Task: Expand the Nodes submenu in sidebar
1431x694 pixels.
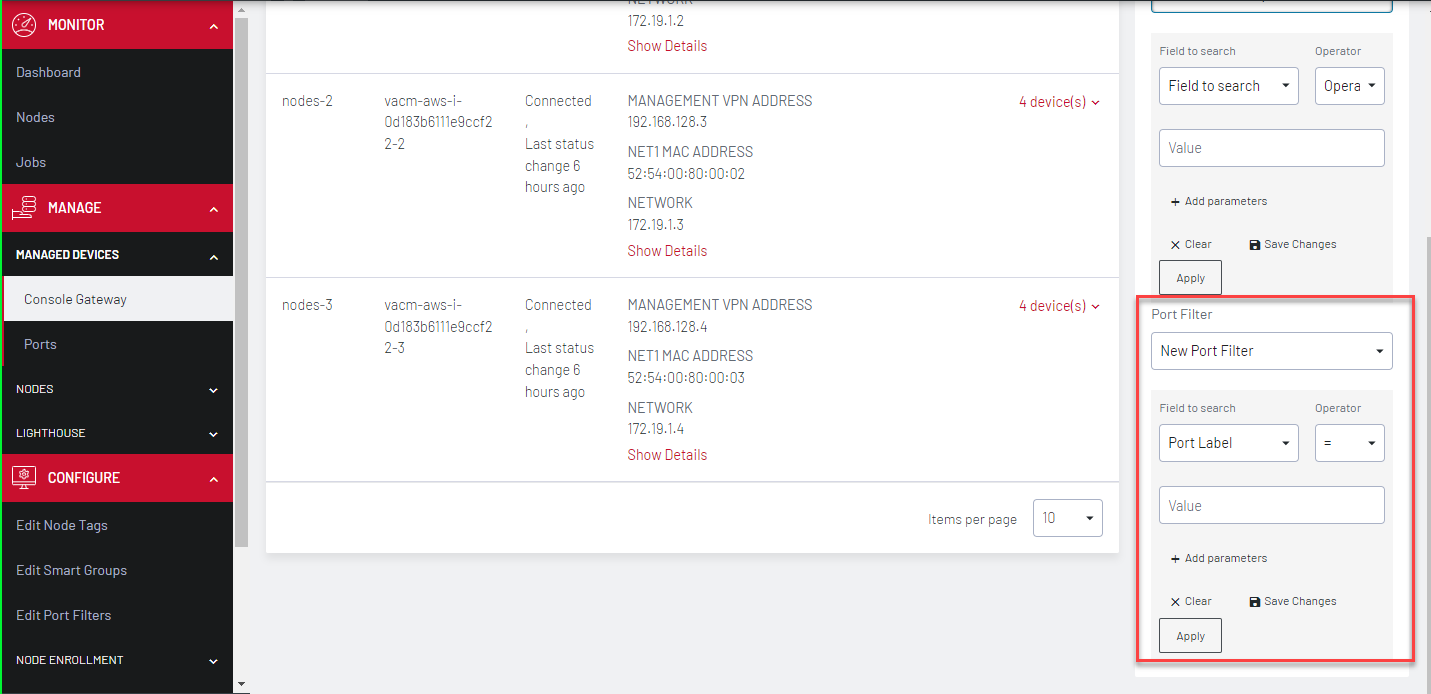Action: [x=213, y=390]
